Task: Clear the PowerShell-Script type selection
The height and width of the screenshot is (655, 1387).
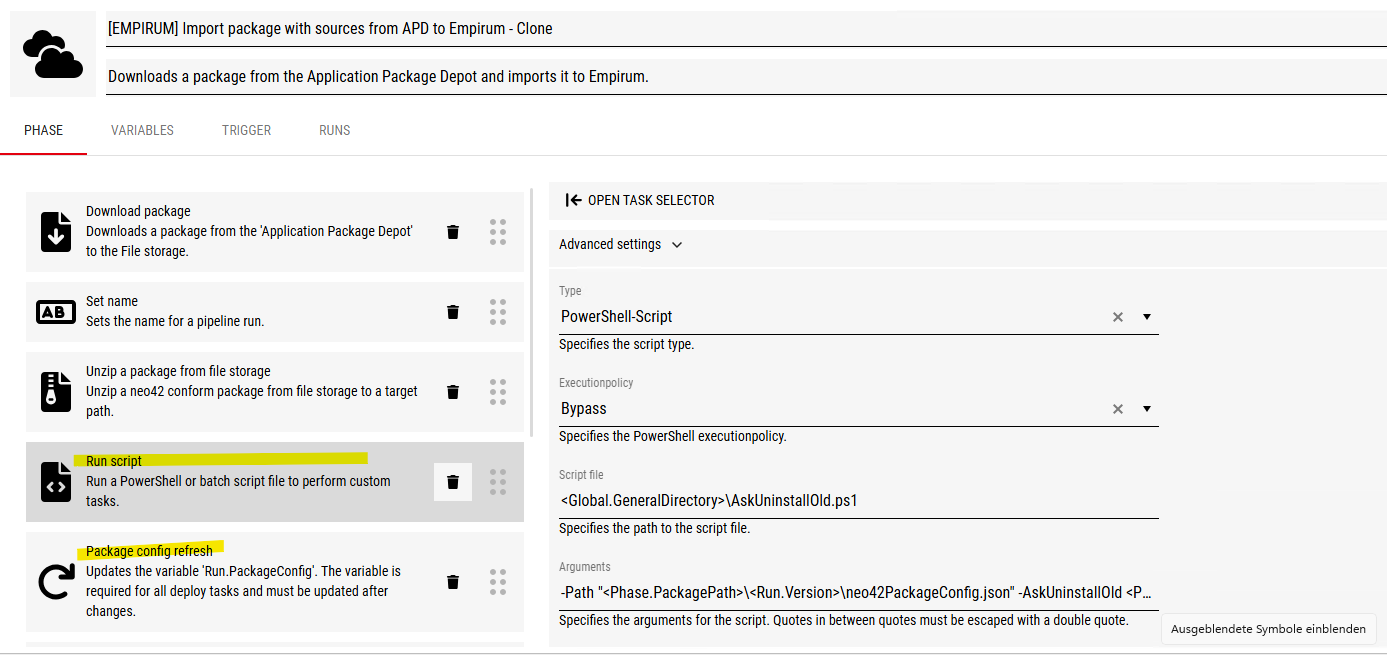Action: point(1118,317)
